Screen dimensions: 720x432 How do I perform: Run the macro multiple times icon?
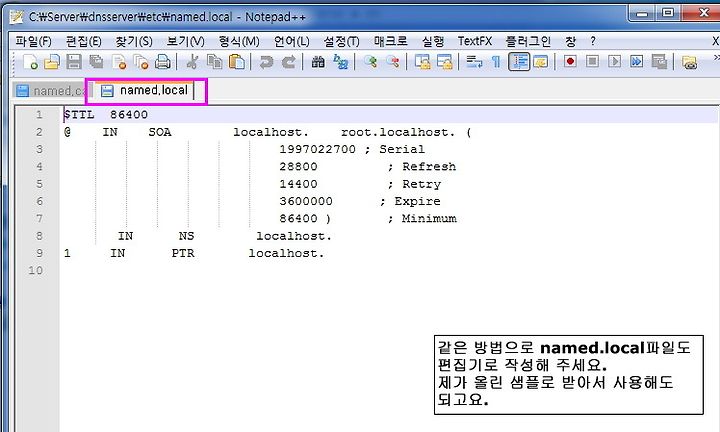coord(636,62)
